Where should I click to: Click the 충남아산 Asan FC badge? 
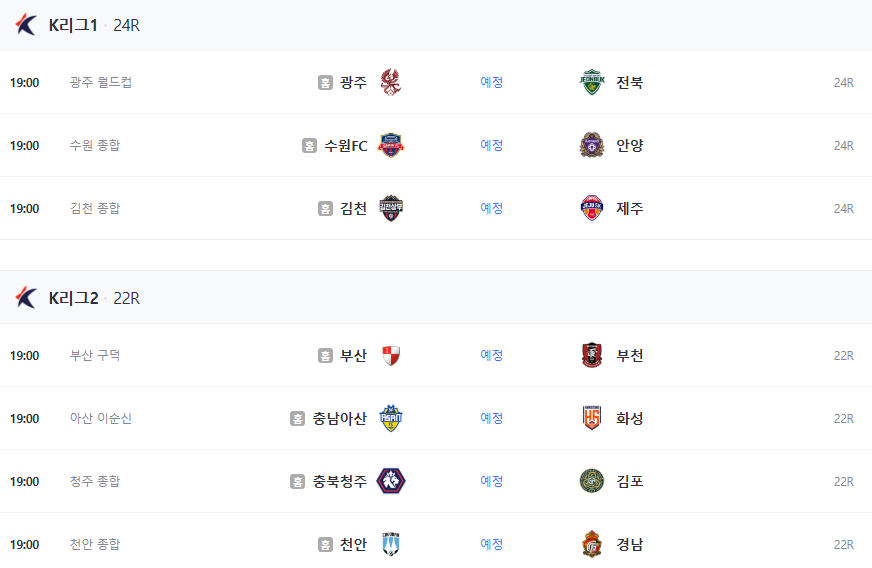tap(391, 418)
